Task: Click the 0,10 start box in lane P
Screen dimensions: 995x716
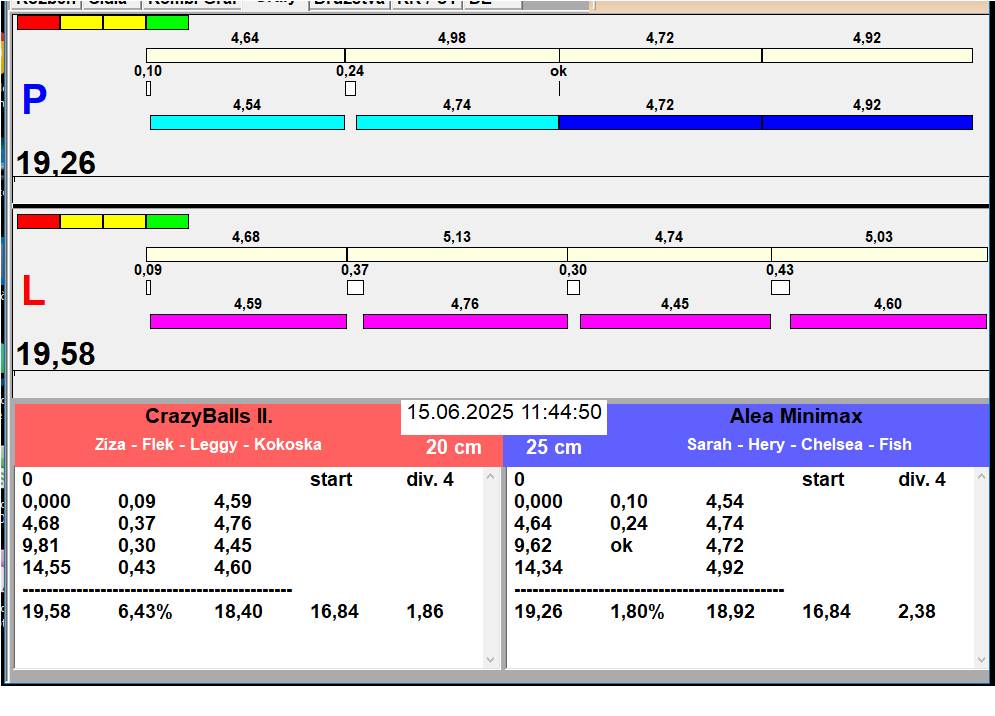Action: click(148, 89)
